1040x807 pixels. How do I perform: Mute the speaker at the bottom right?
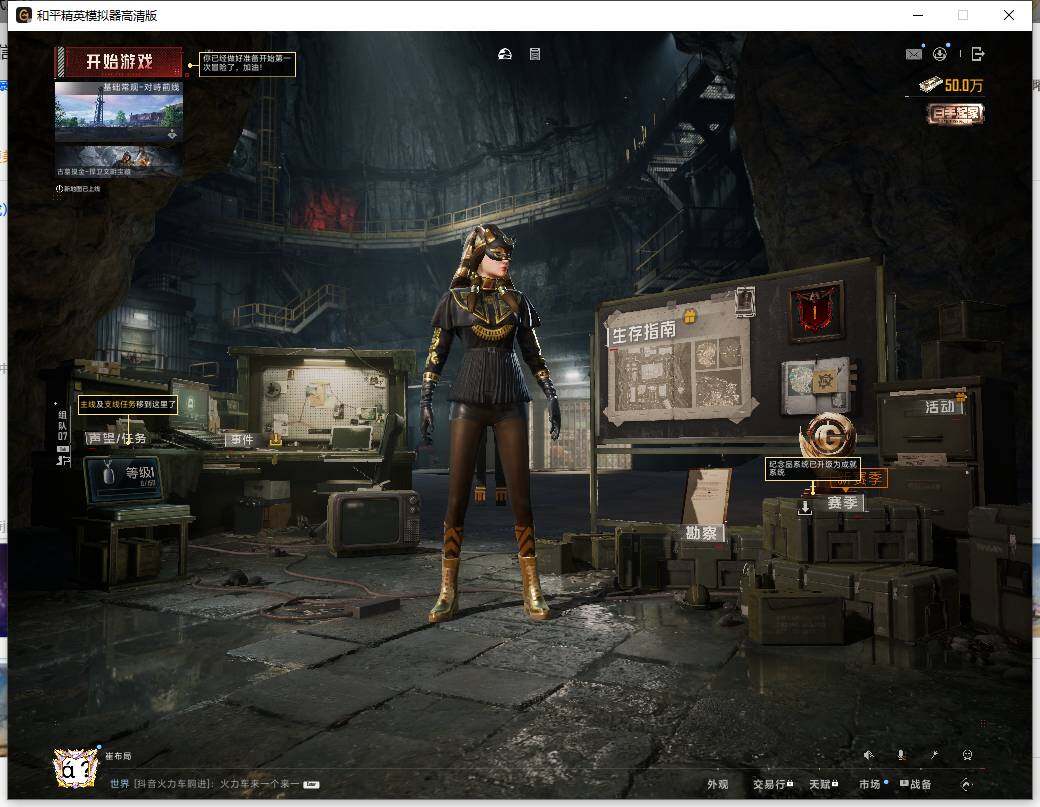868,755
